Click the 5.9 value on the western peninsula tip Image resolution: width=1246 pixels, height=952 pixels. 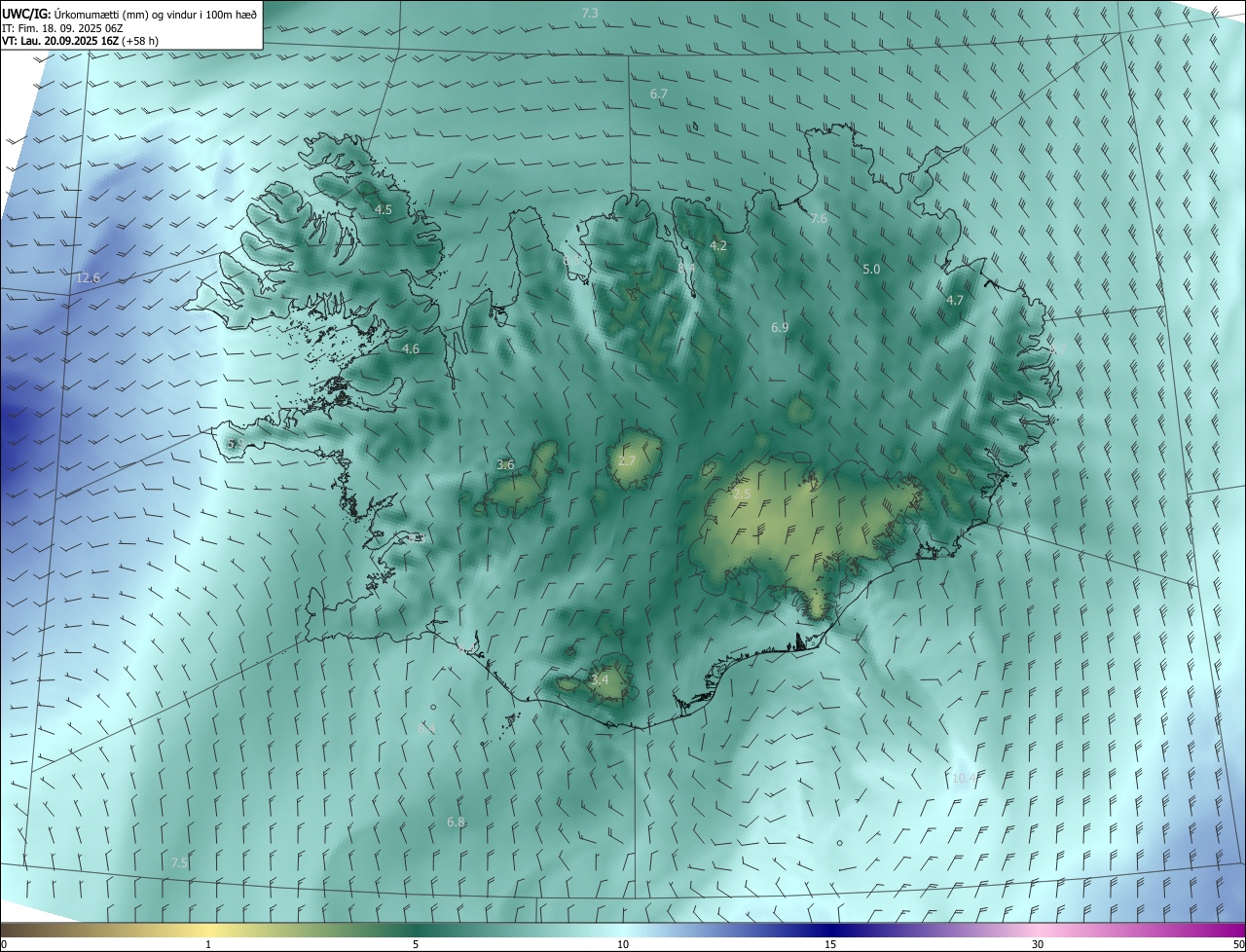234,444
